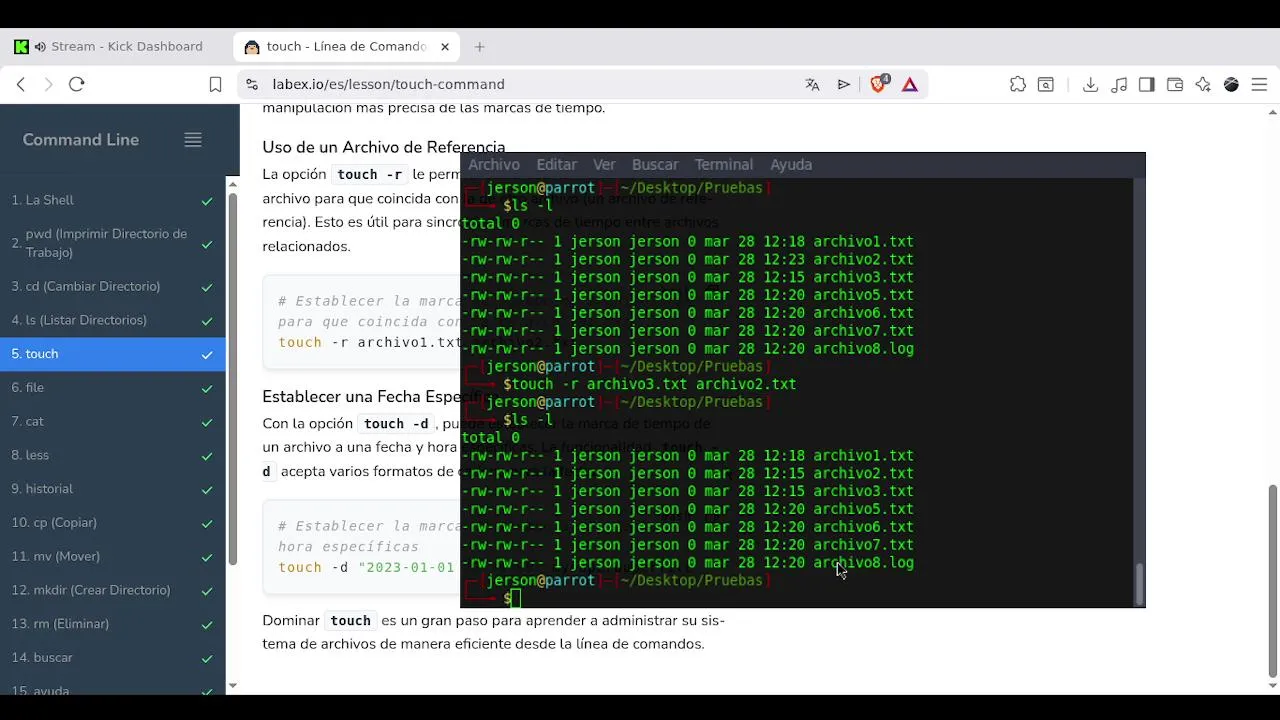Viewport: 1280px width, 720px height.
Task: Open Brave Shields lion icon
Action: click(879, 84)
